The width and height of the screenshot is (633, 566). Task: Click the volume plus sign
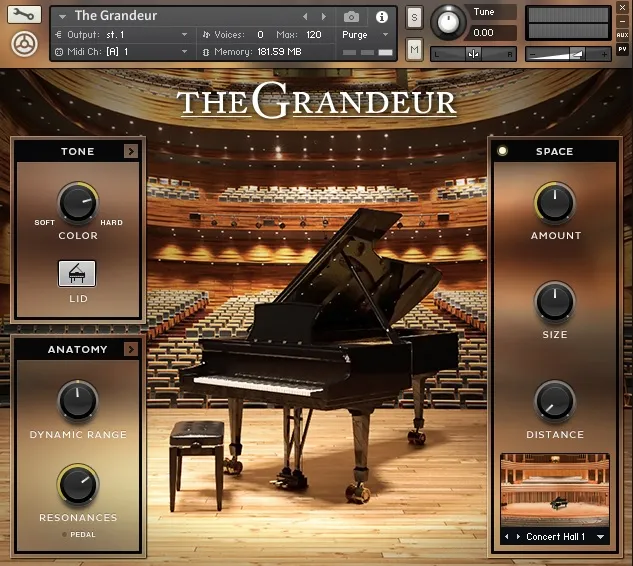604,55
